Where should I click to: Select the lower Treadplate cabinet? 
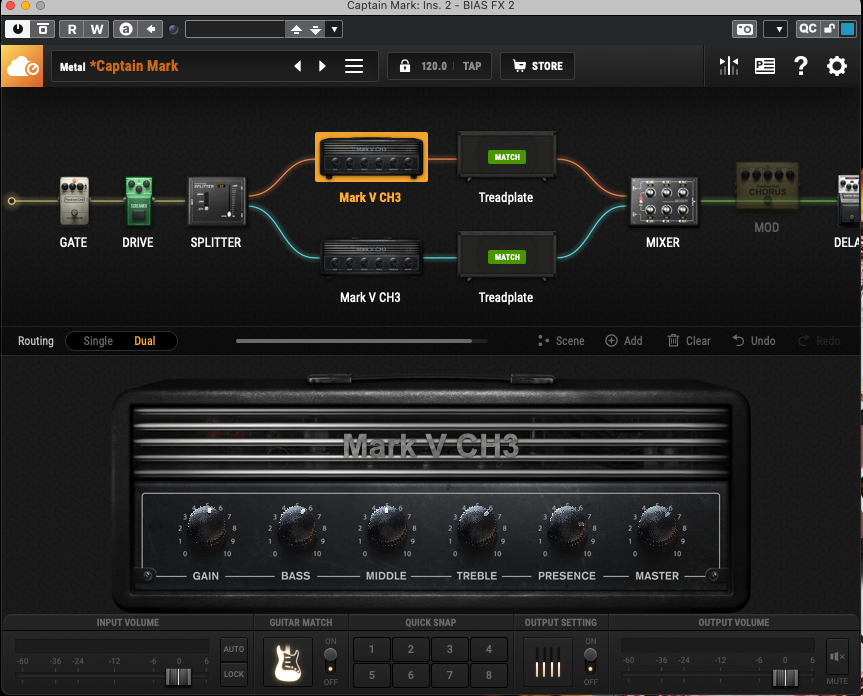point(506,257)
